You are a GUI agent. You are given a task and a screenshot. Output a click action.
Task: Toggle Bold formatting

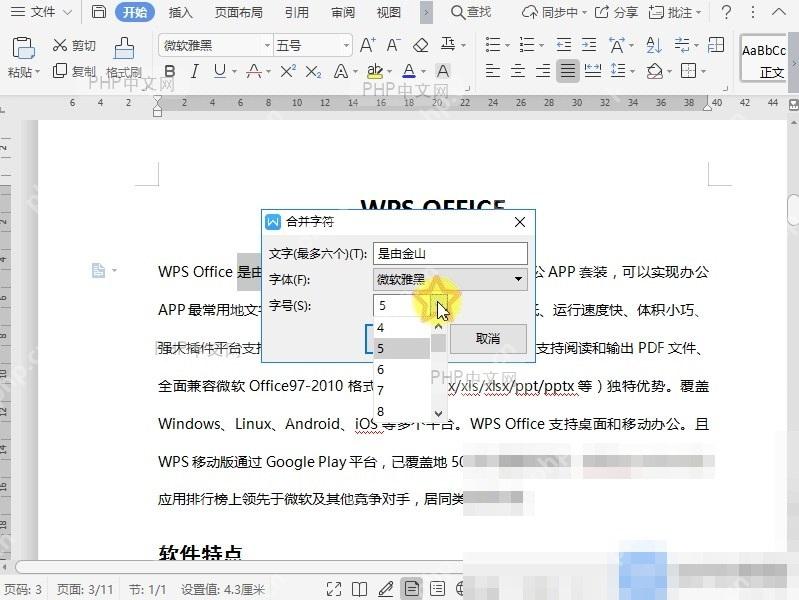point(170,71)
